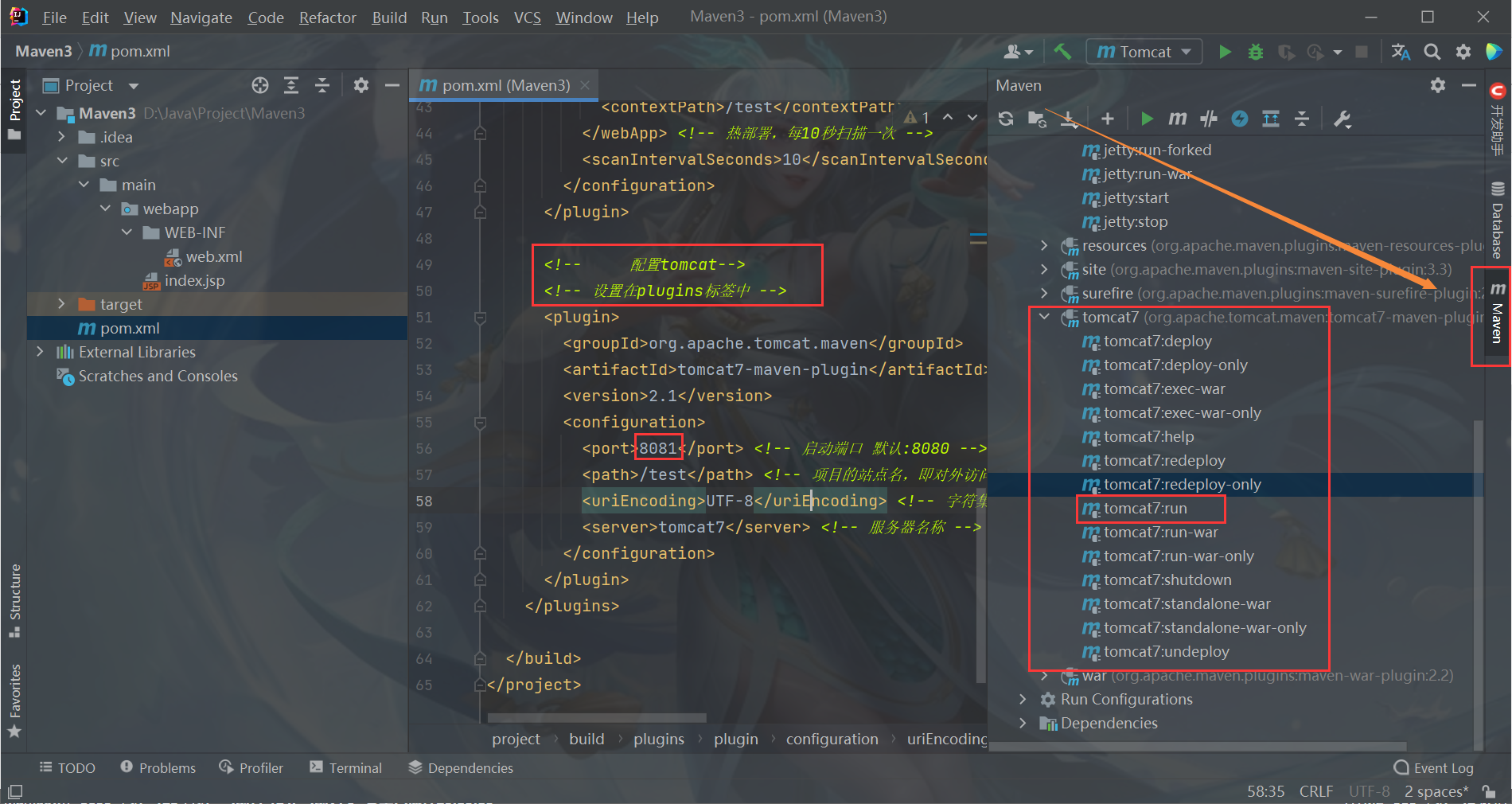The width and height of the screenshot is (1512, 804).
Task: Open Project panel gear options
Action: tap(361, 85)
